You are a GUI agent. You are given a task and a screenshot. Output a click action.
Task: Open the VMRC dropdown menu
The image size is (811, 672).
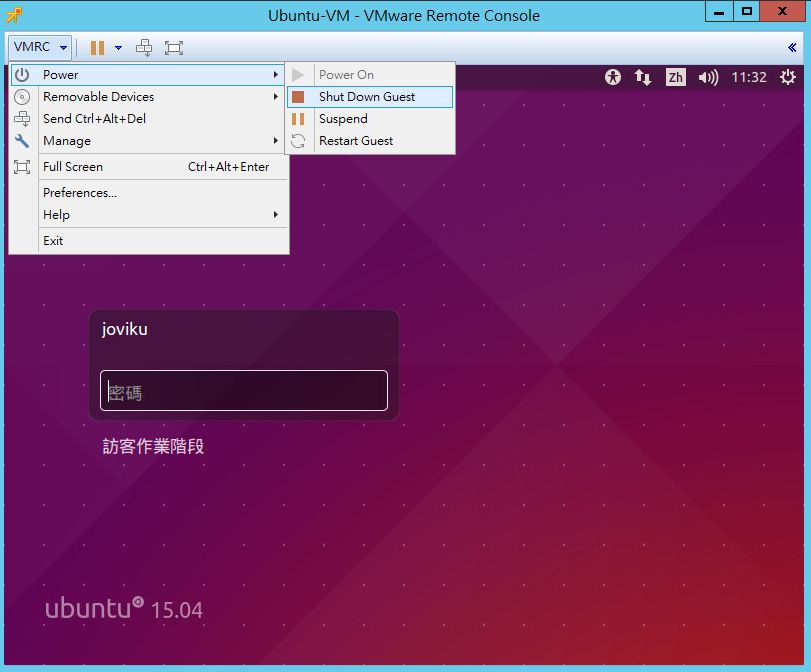[x=39, y=47]
